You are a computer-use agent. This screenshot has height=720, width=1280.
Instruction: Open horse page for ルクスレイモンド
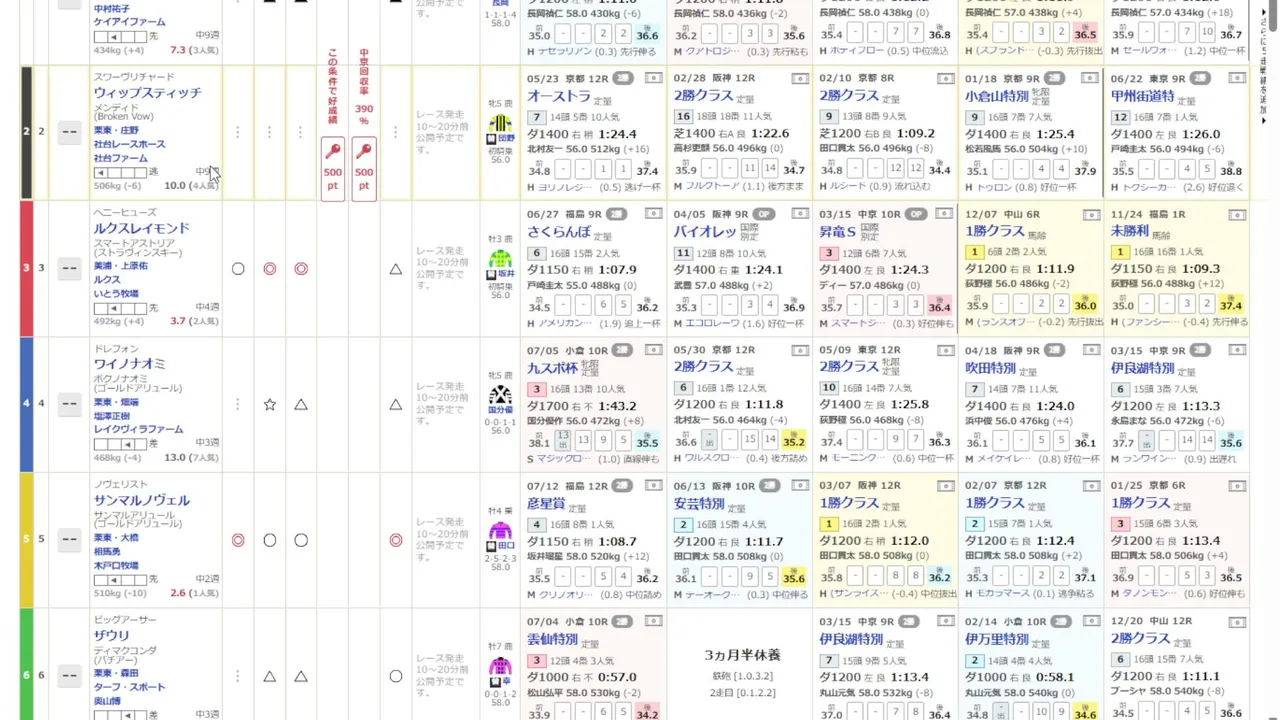click(x=141, y=228)
